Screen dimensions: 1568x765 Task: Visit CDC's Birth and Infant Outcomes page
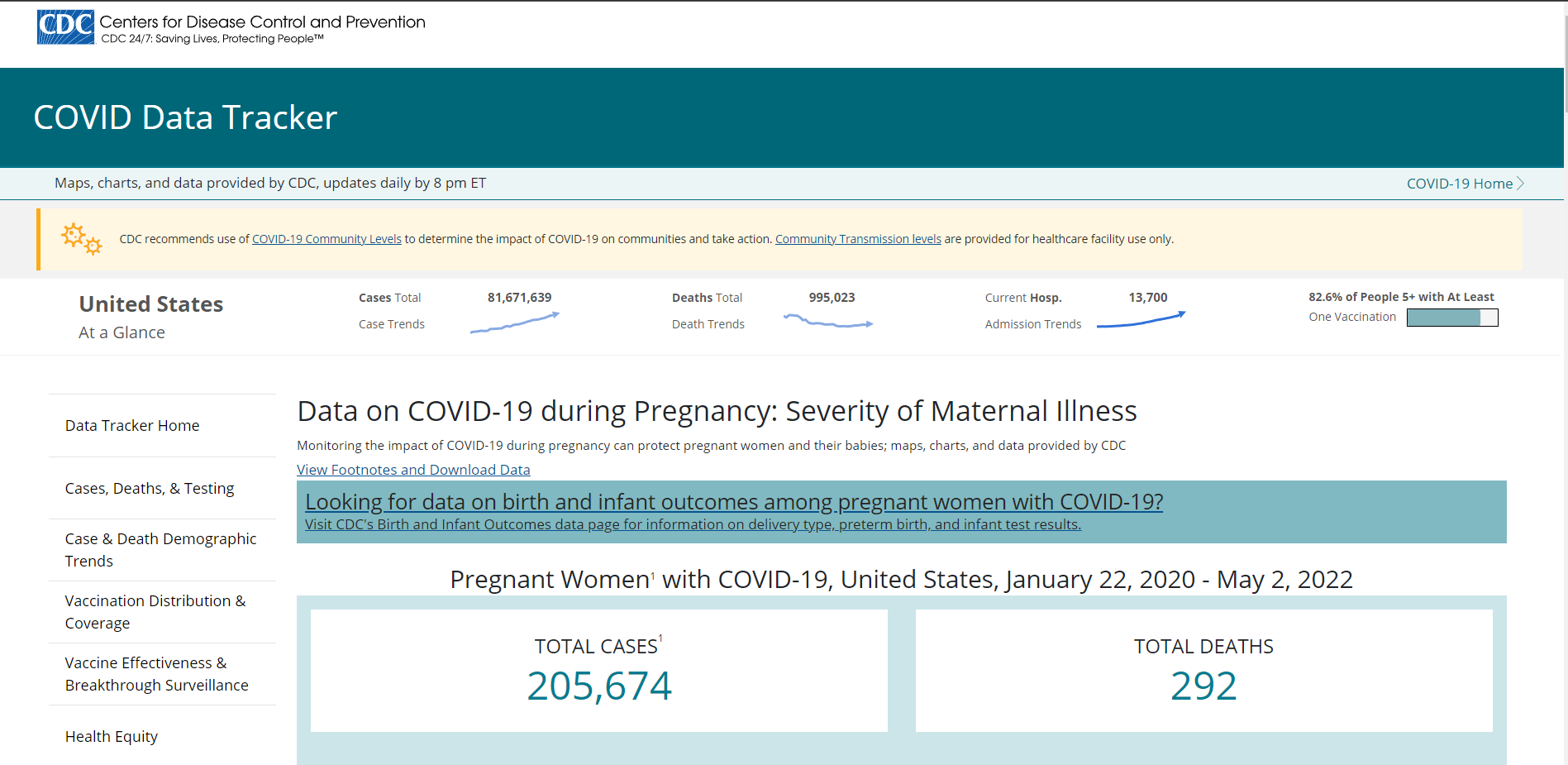point(693,524)
